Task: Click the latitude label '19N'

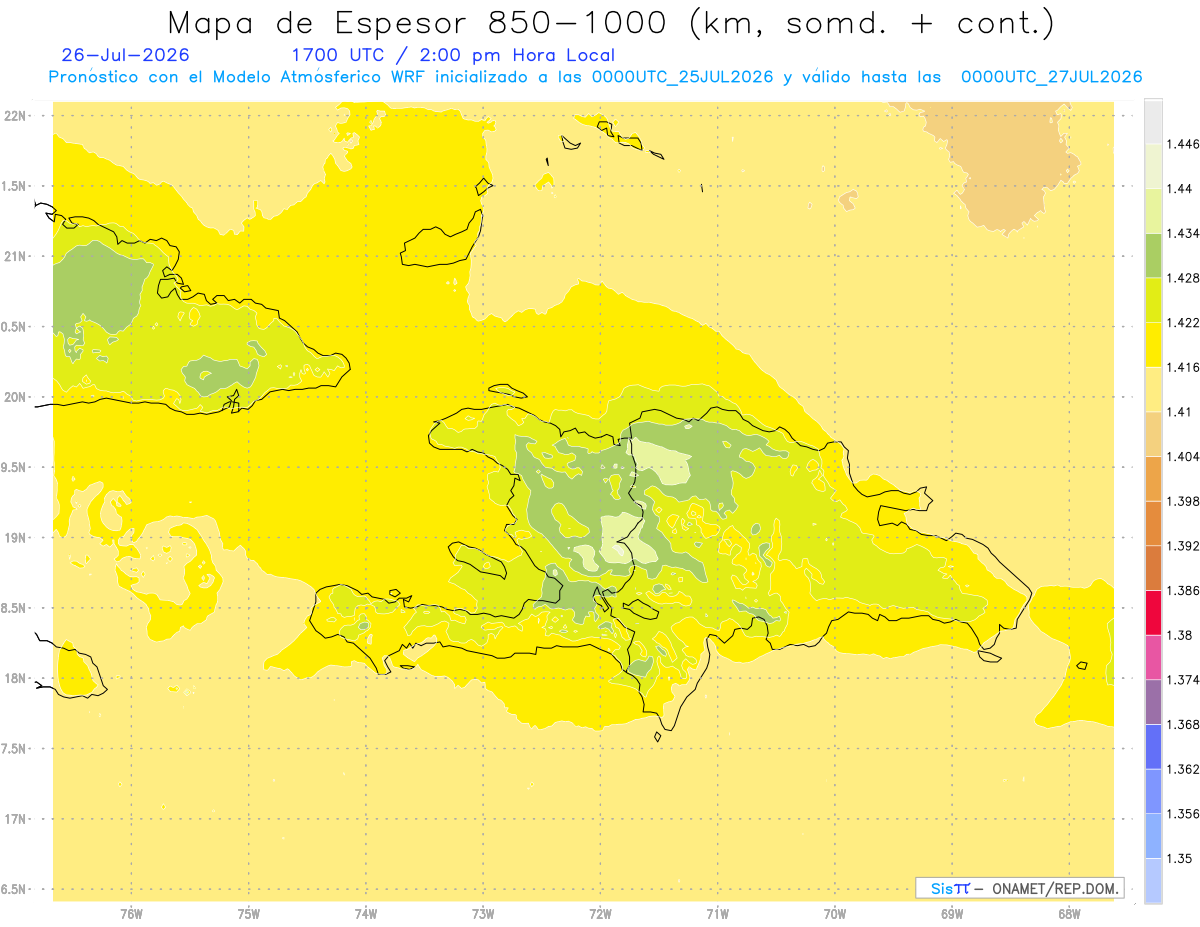Action: (x=15, y=537)
